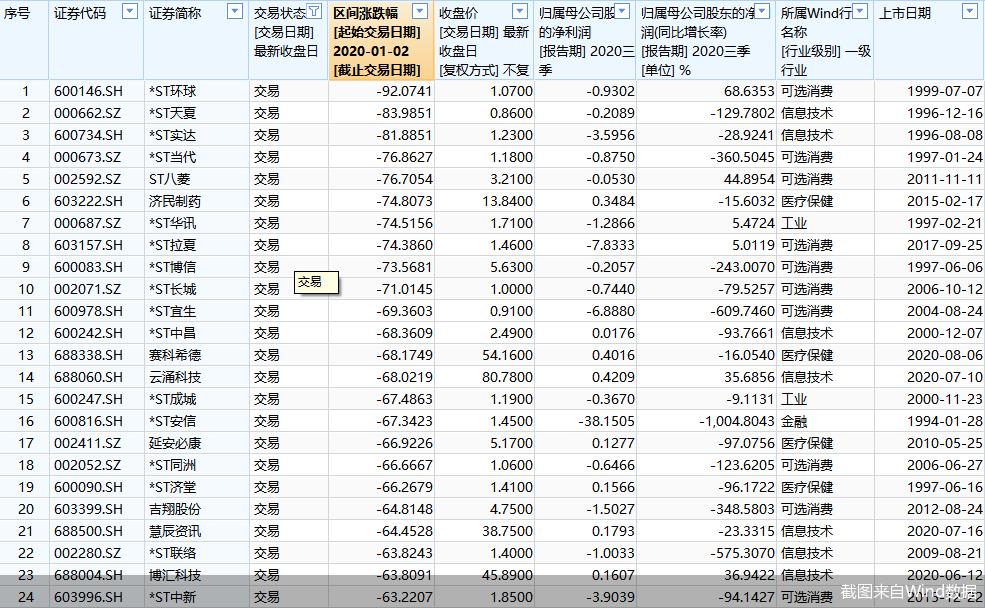Select listing date 2000-12-07
Image resolution: width=985 pixels, height=608 pixels.
944,333
